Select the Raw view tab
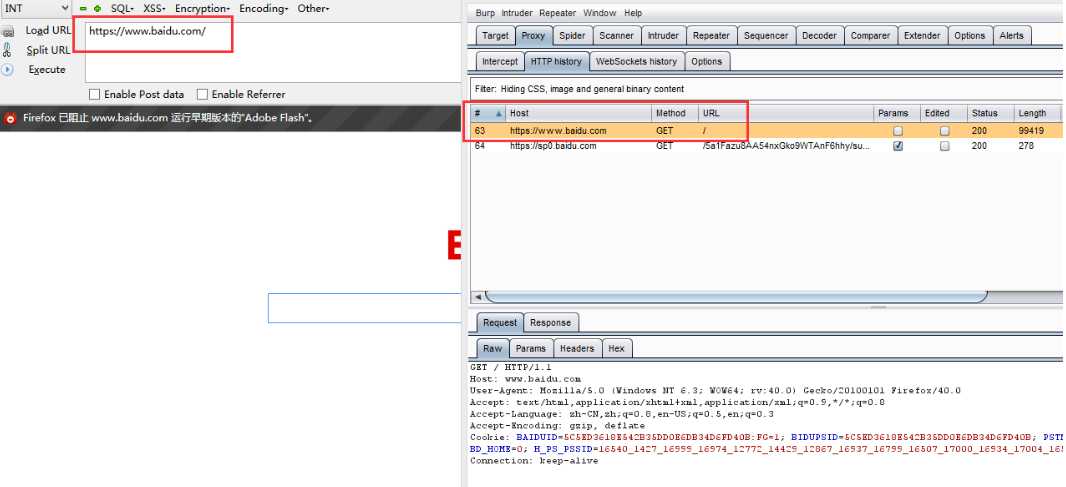The height and width of the screenshot is (487, 1066). [x=492, y=348]
